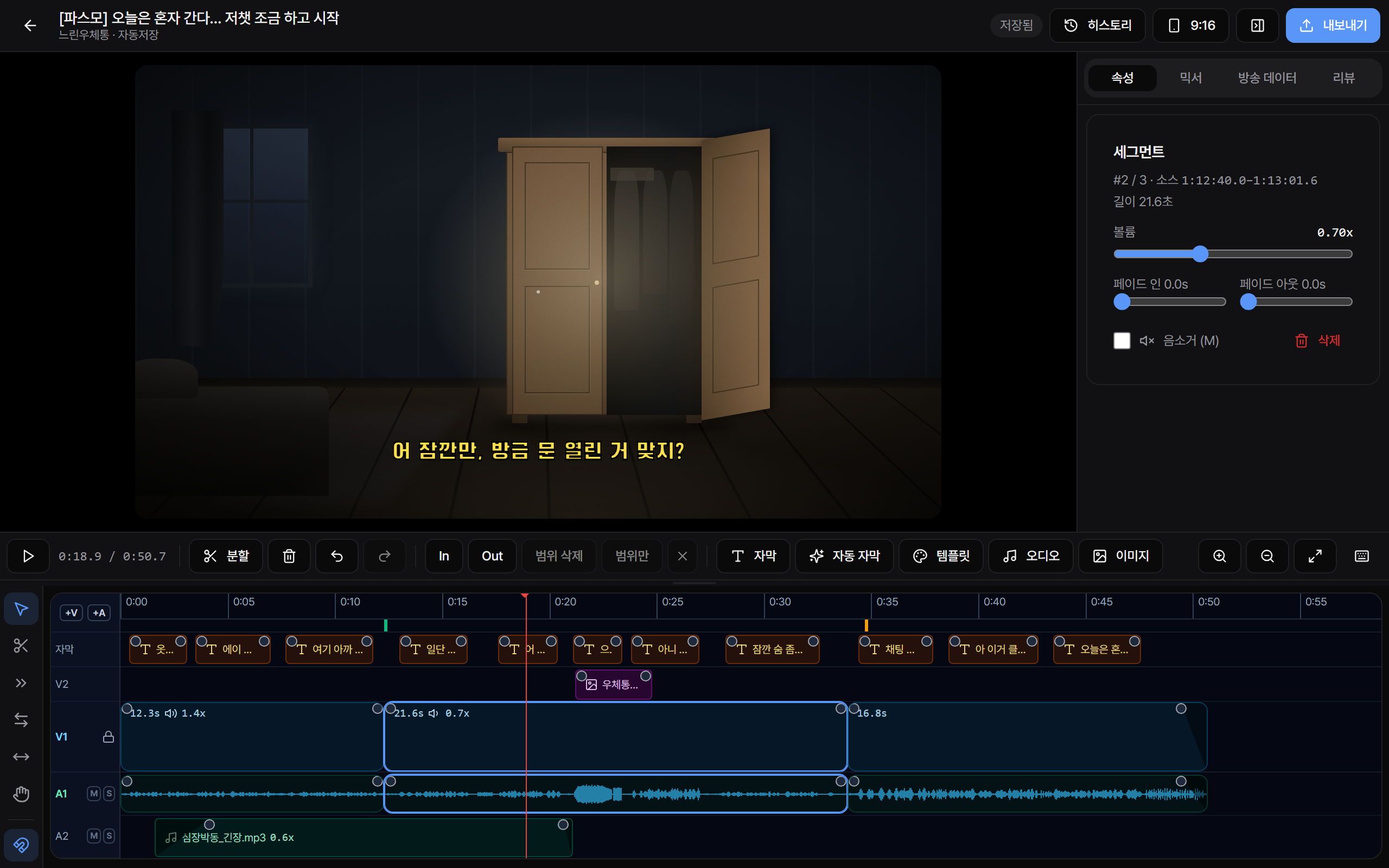Viewport: 1389px width, 868px height.
Task: Adjust the 페이드 인 slider
Action: pos(1169,302)
